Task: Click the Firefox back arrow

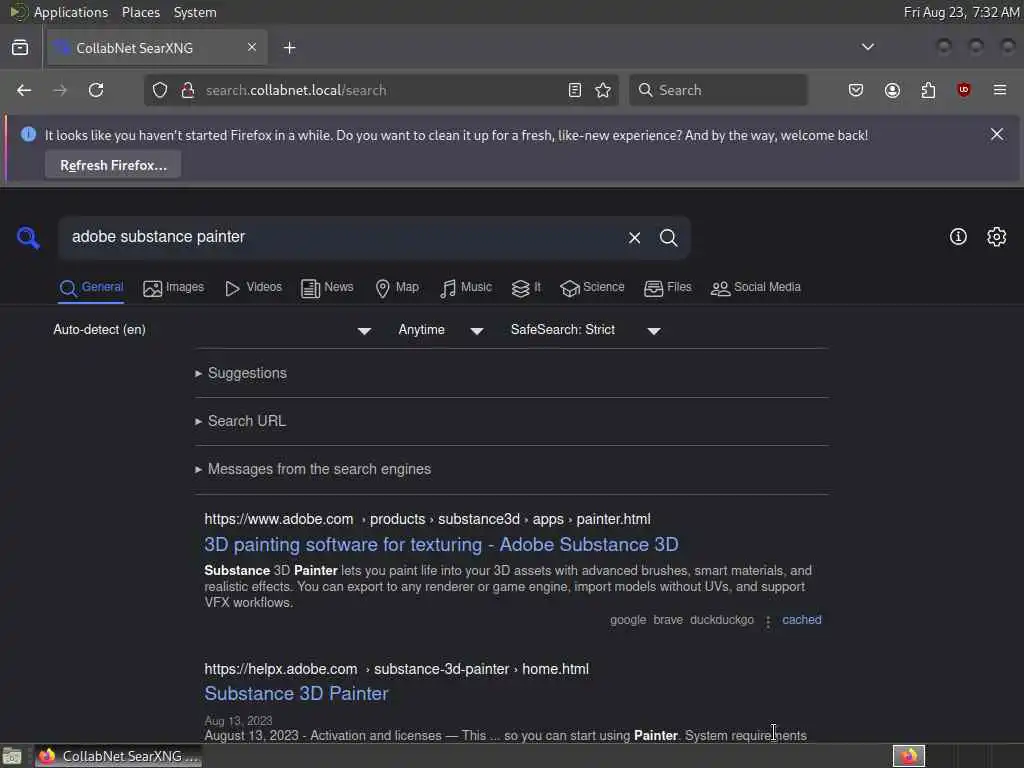Action: coord(24,90)
